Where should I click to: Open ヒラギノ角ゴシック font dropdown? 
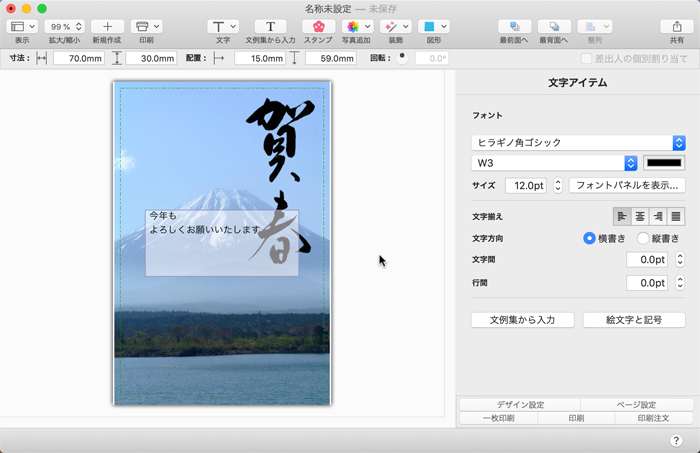pos(578,143)
